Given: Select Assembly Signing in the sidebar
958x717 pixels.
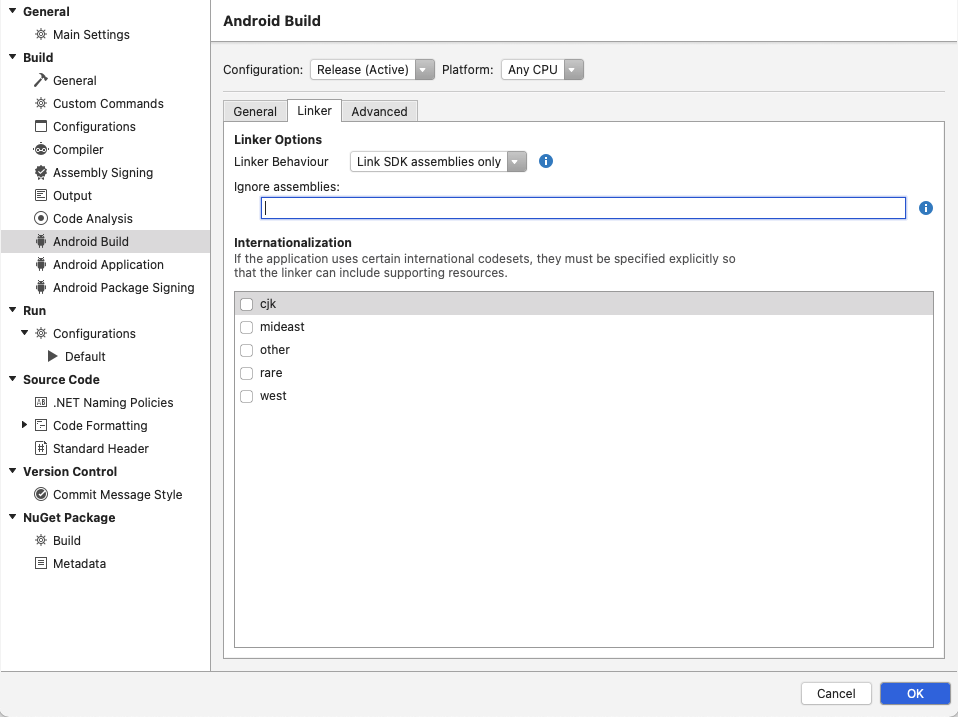Looking at the screenshot, I should point(105,172).
